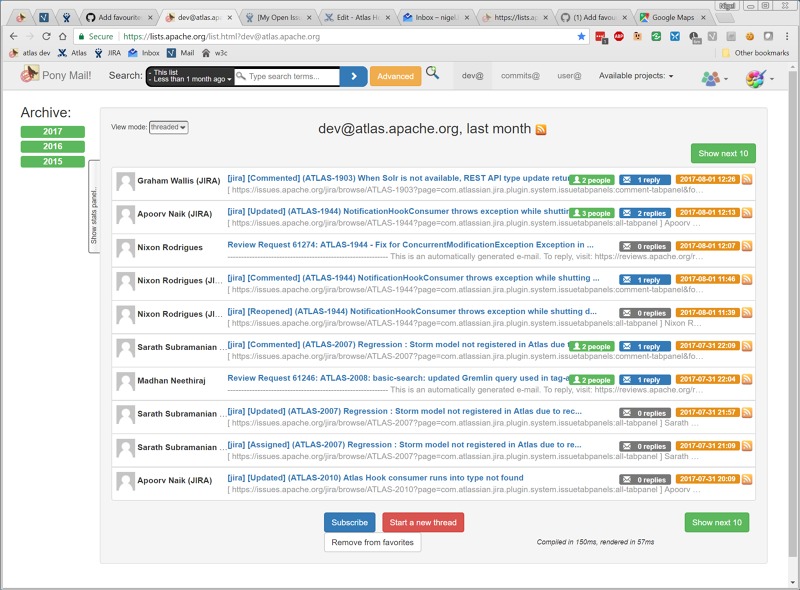The height and width of the screenshot is (590, 800).
Task: Open the search timespan 'This list' dropdown
Action: click(x=190, y=76)
